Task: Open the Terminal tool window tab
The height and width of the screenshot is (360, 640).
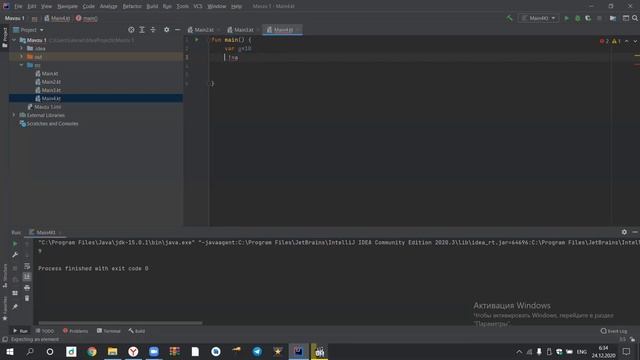Action: pos(108,331)
